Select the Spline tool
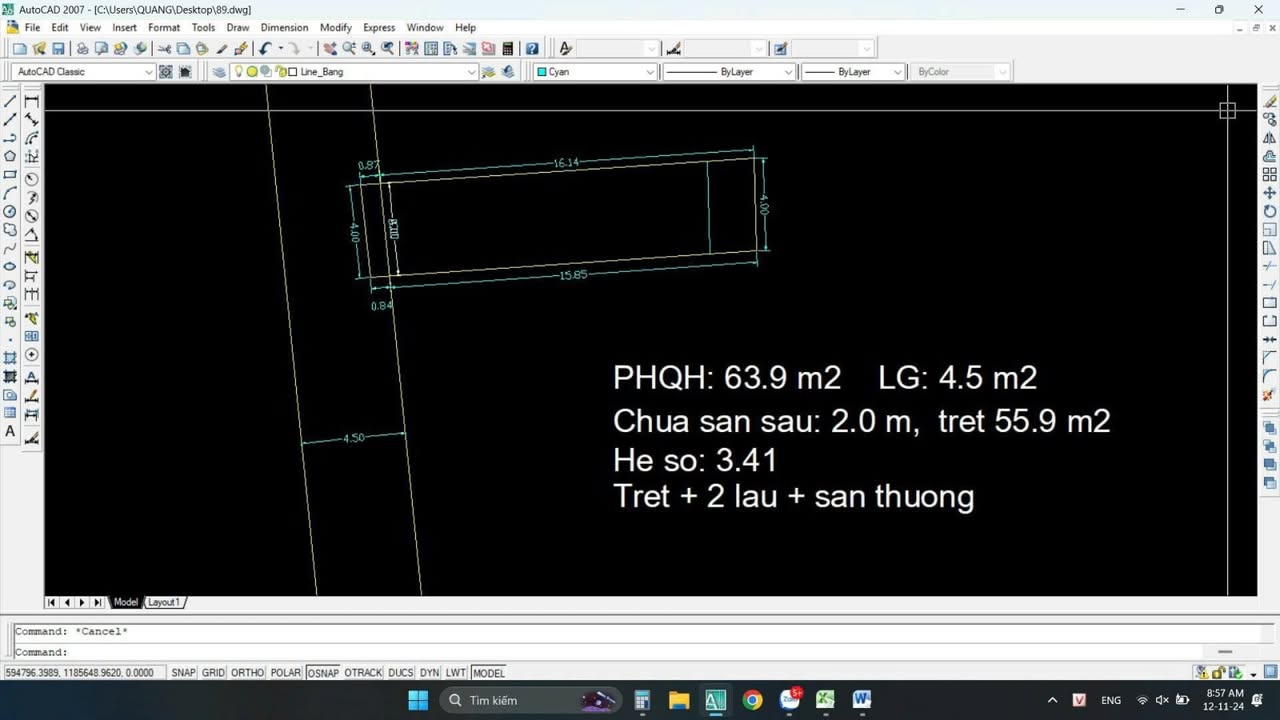This screenshot has width=1280, height=720. click(x=11, y=249)
